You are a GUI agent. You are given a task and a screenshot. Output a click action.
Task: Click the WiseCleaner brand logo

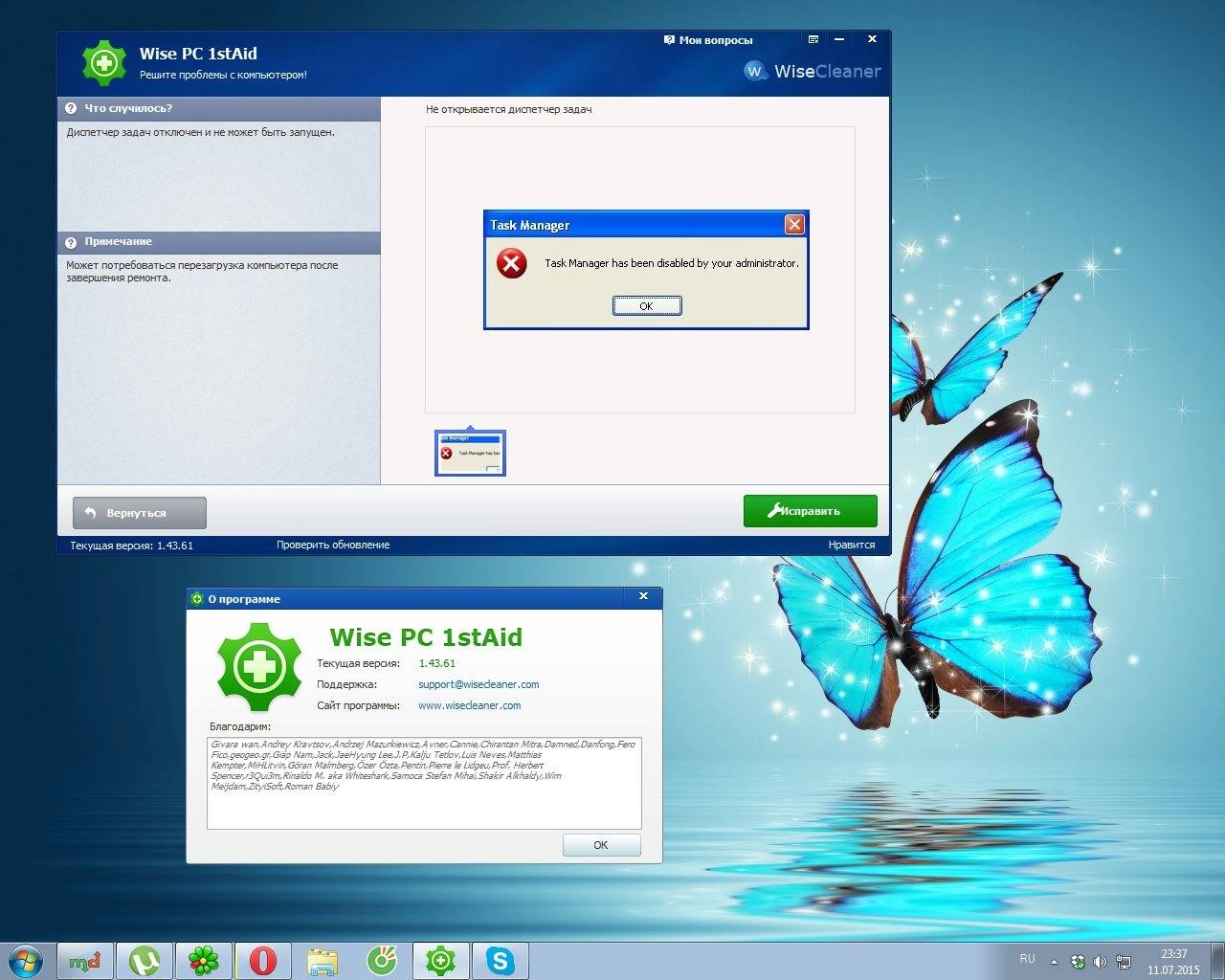pos(812,71)
